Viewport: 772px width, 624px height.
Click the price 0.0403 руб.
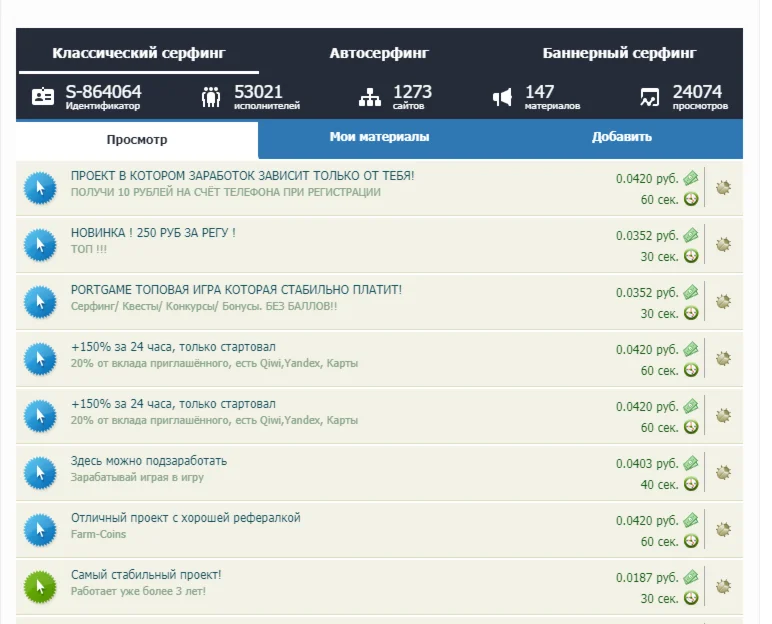click(647, 464)
